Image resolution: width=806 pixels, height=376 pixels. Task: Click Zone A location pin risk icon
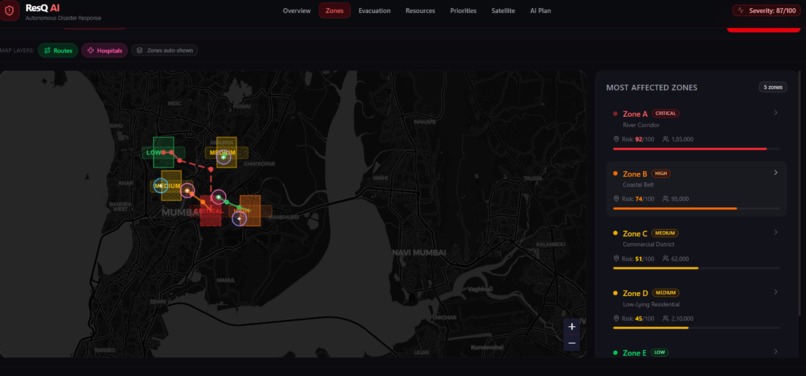616,139
